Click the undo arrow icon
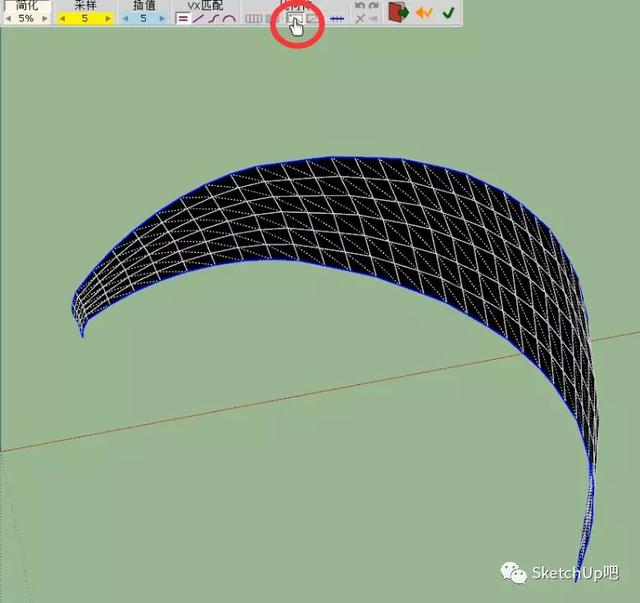The image size is (640, 603). click(x=360, y=5)
